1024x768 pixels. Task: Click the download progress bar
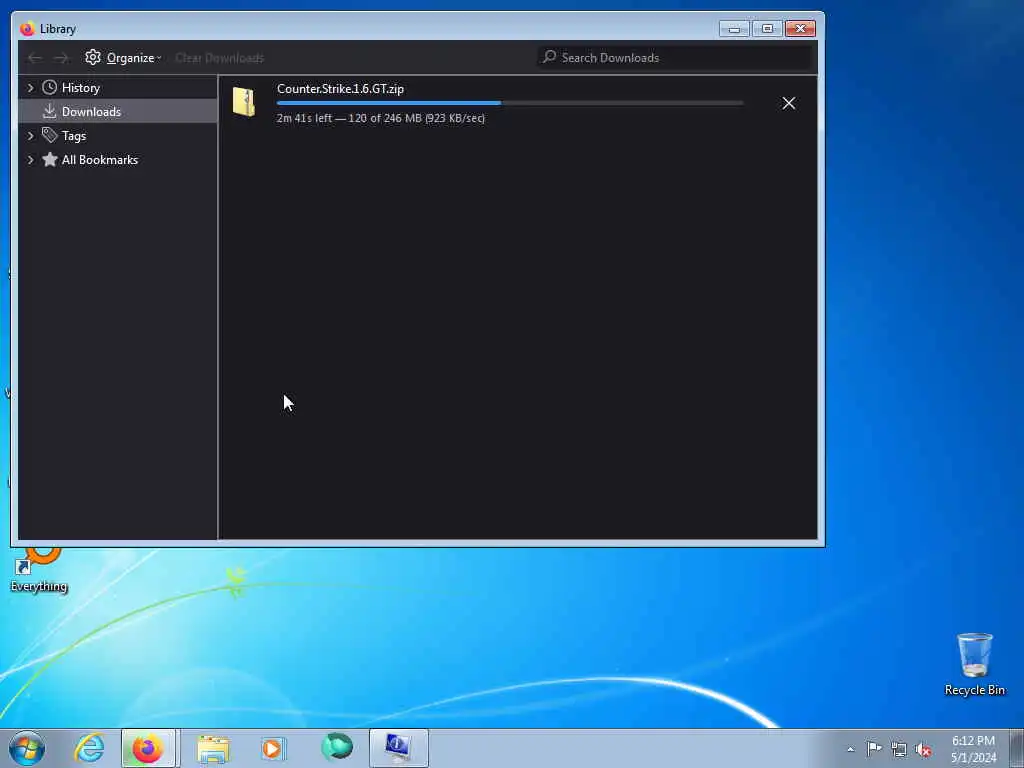[510, 103]
